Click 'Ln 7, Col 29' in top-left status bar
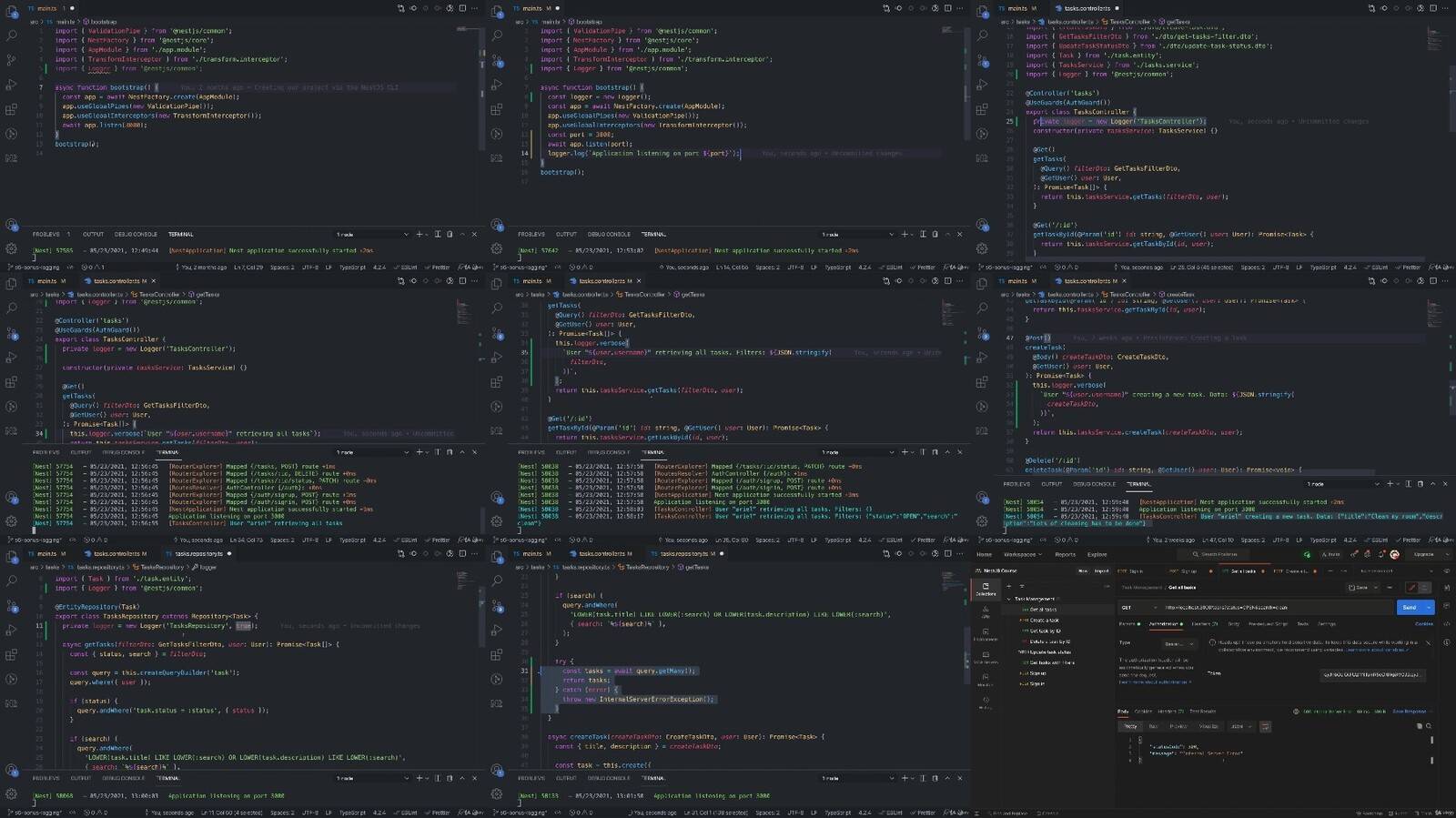 (x=248, y=268)
